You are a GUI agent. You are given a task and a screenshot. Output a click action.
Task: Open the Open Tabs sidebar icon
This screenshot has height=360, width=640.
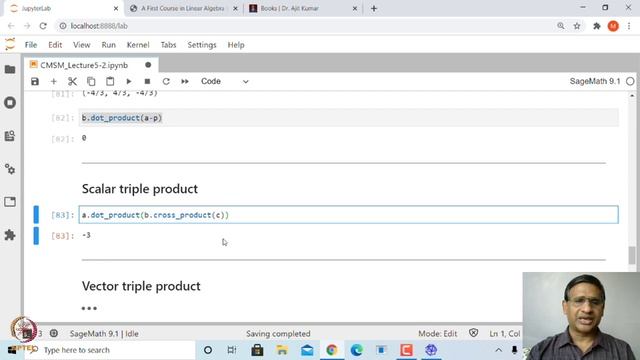[x=10, y=202]
